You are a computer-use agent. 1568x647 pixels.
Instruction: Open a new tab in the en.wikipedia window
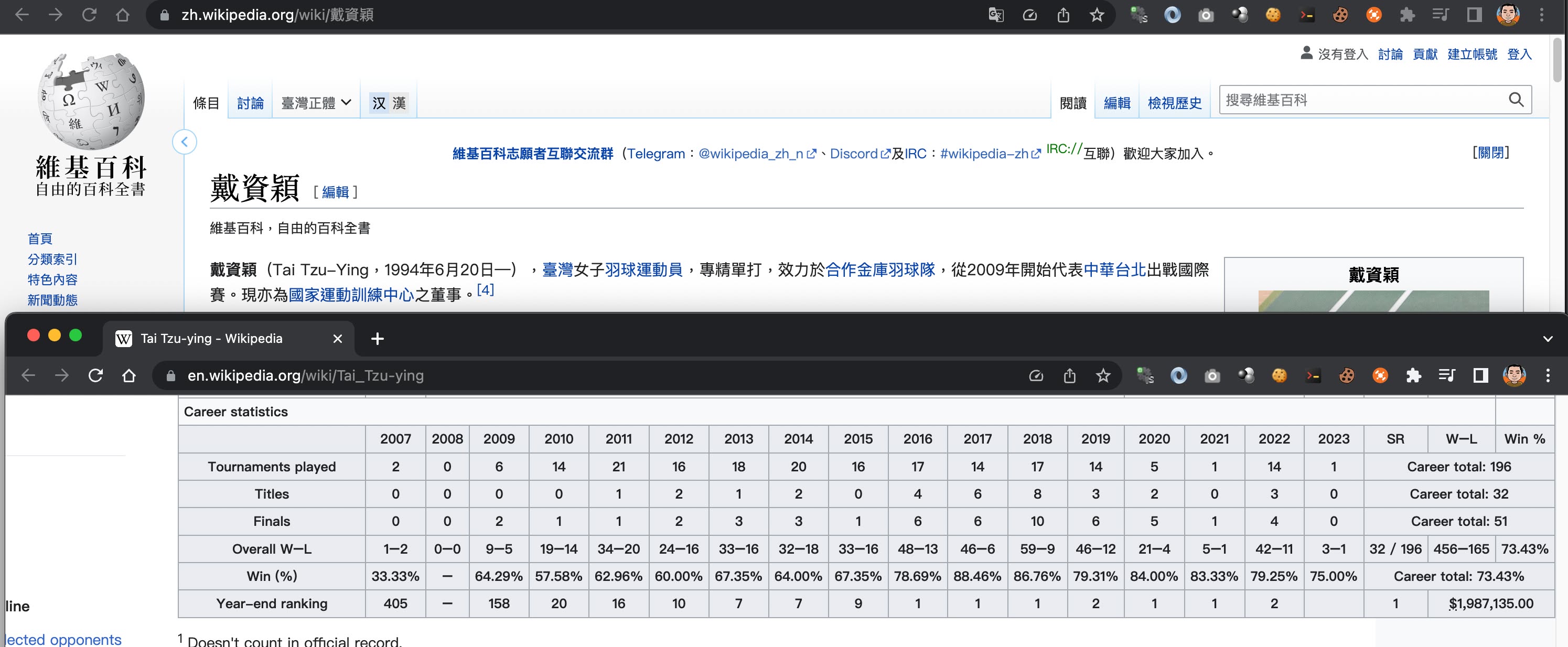click(378, 338)
